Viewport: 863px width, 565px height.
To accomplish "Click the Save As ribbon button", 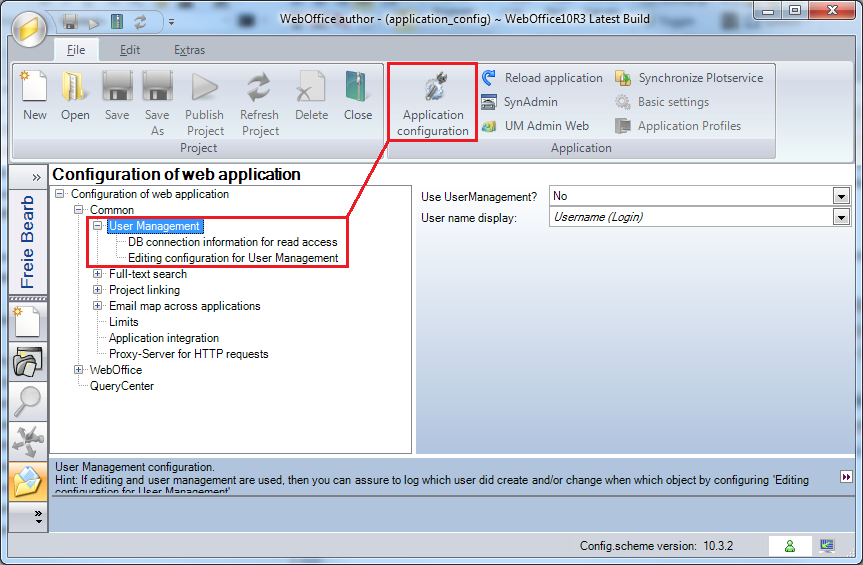I will click(x=157, y=103).
